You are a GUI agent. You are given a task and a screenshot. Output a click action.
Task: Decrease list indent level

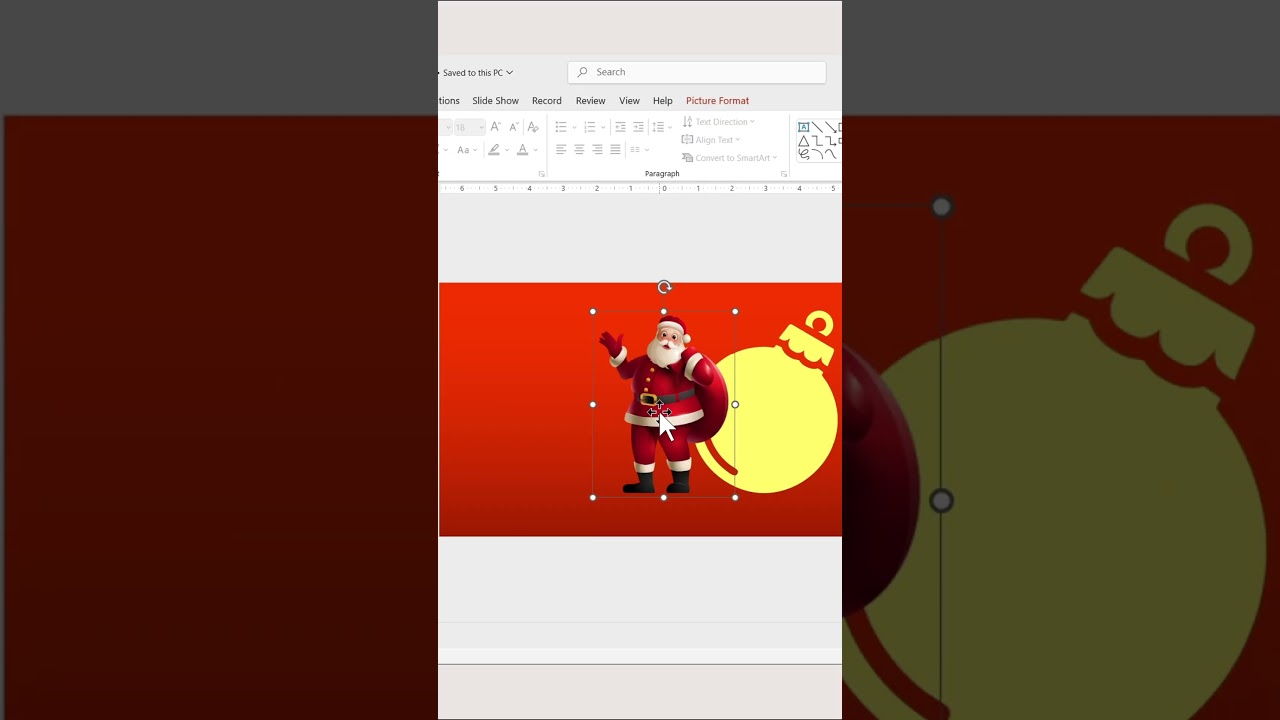point(620,127)
